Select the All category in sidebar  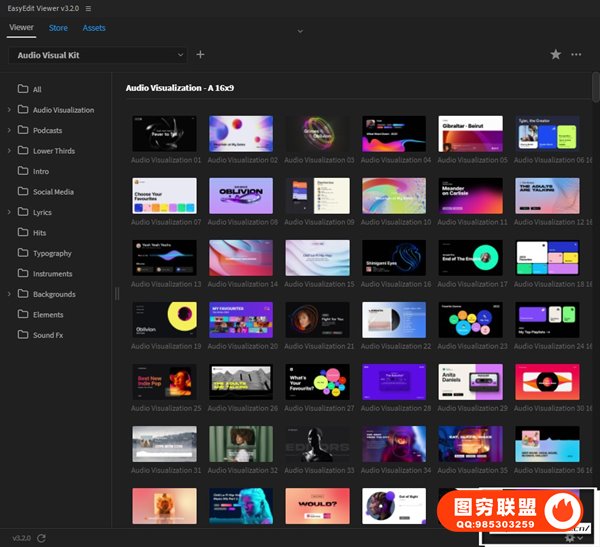[37, 89]
